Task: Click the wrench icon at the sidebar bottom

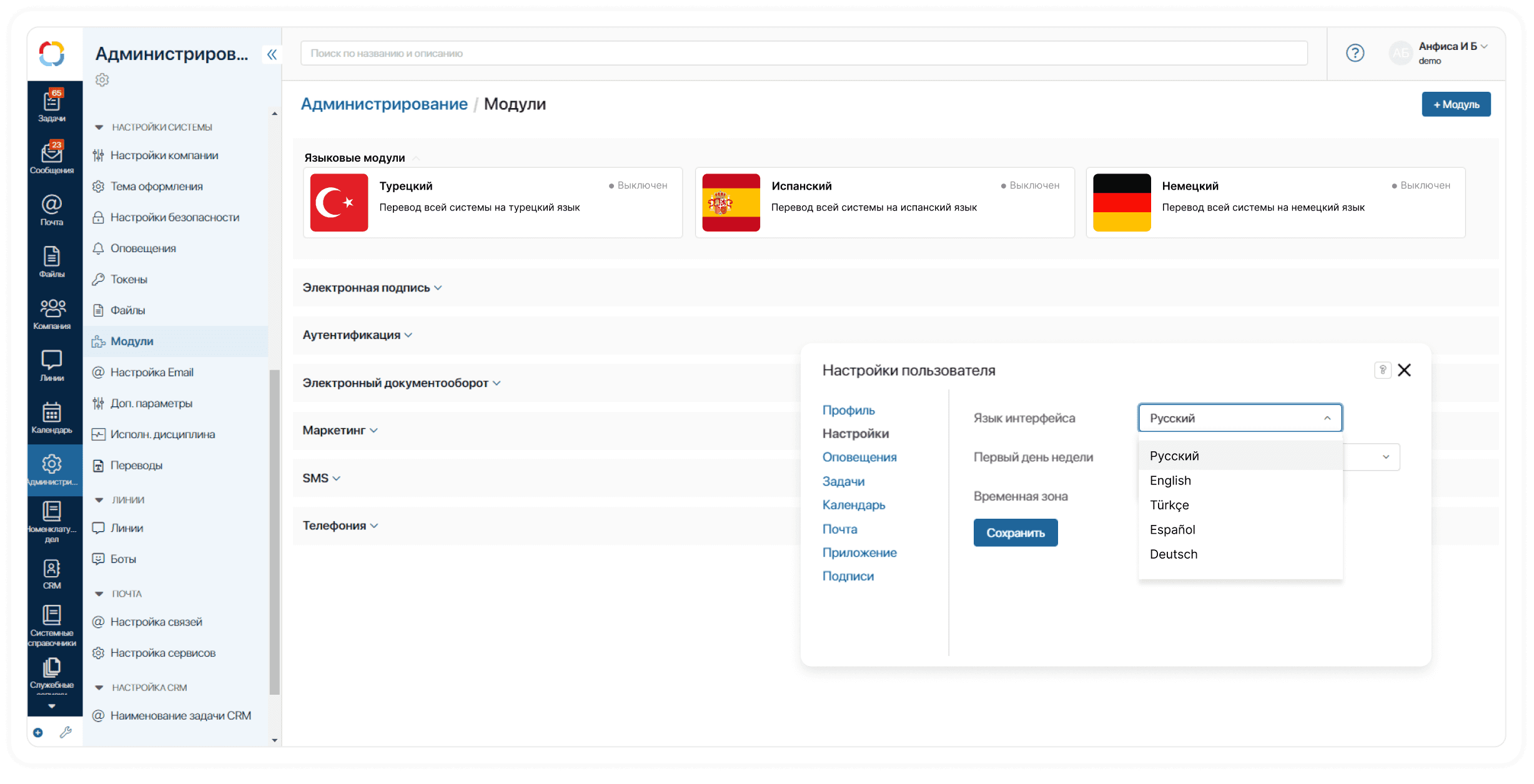Action: 66,732
